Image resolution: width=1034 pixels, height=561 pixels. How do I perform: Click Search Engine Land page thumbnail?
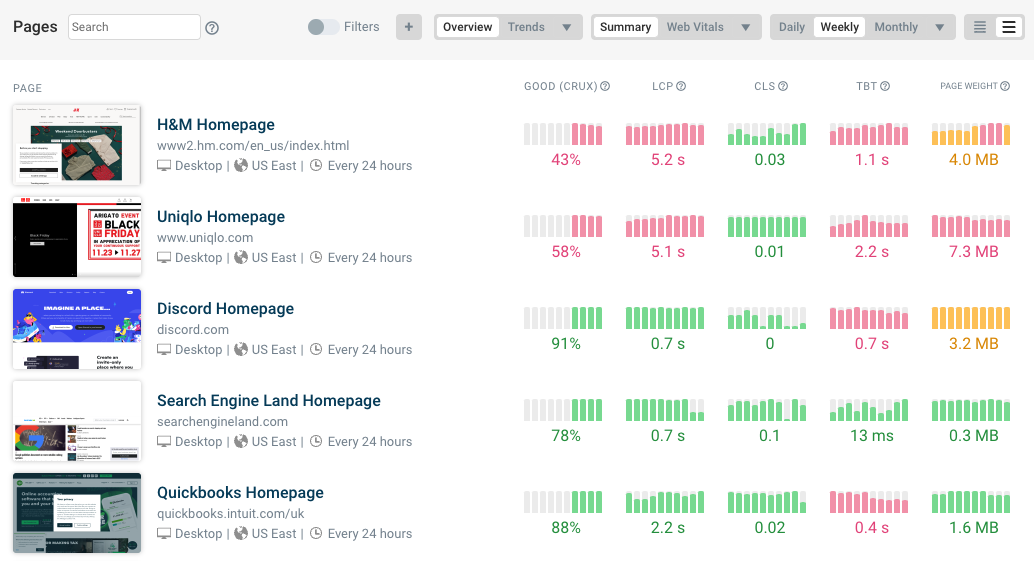point(77,421)
